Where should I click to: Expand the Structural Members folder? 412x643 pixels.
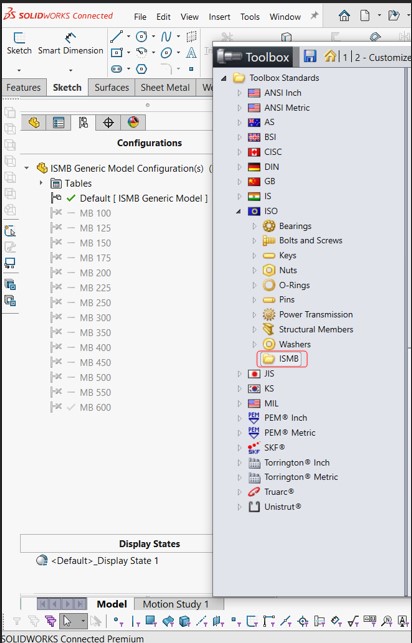point(254,329)
